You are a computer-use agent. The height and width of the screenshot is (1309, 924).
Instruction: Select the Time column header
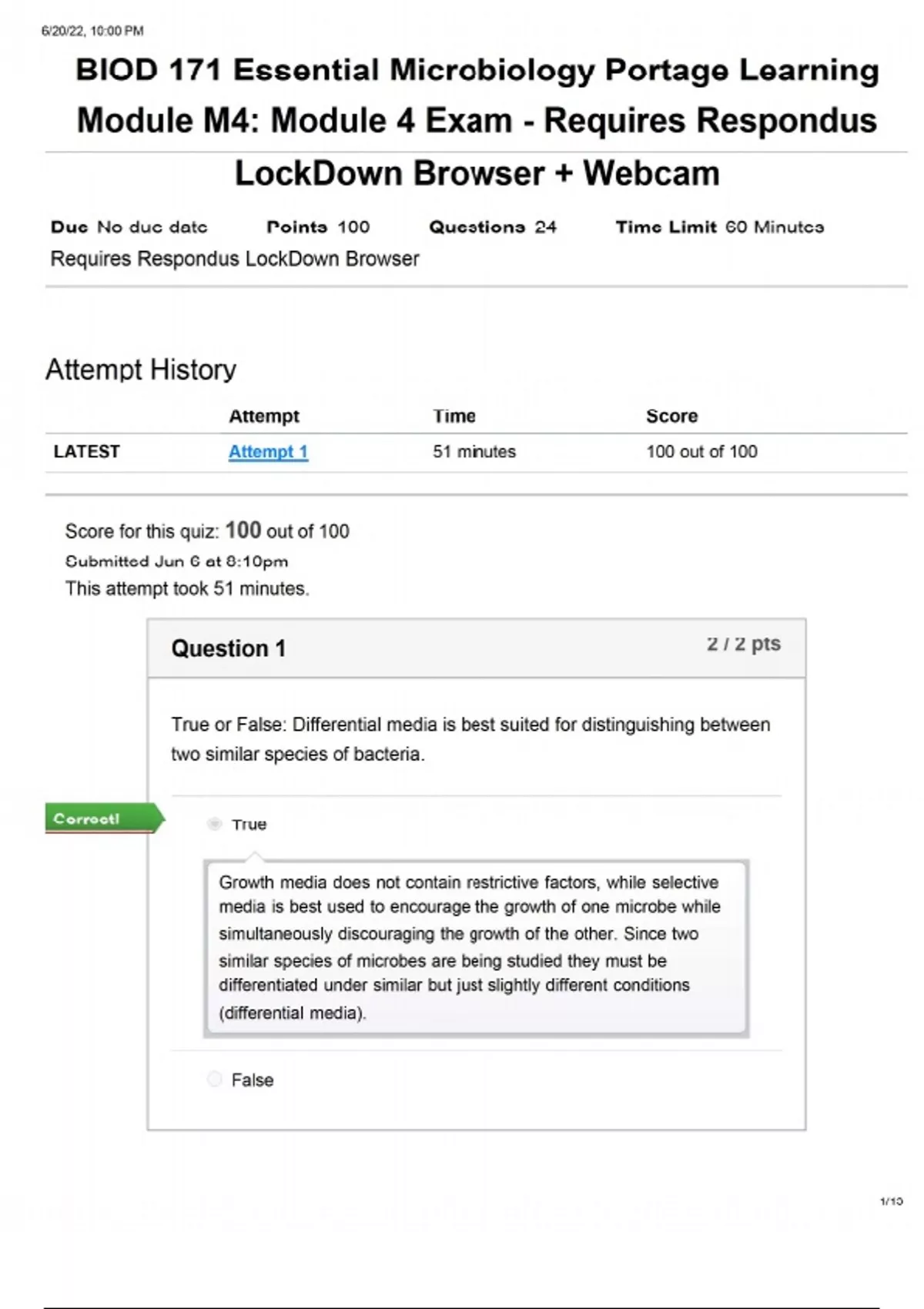click(454, 416)
